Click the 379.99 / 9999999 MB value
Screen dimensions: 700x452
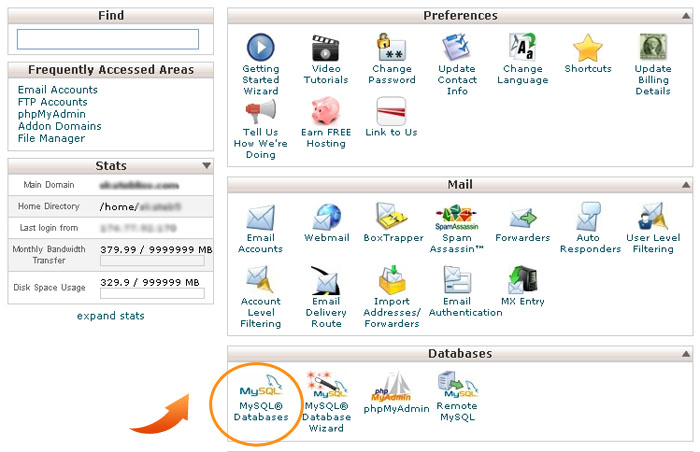[156, 250]
